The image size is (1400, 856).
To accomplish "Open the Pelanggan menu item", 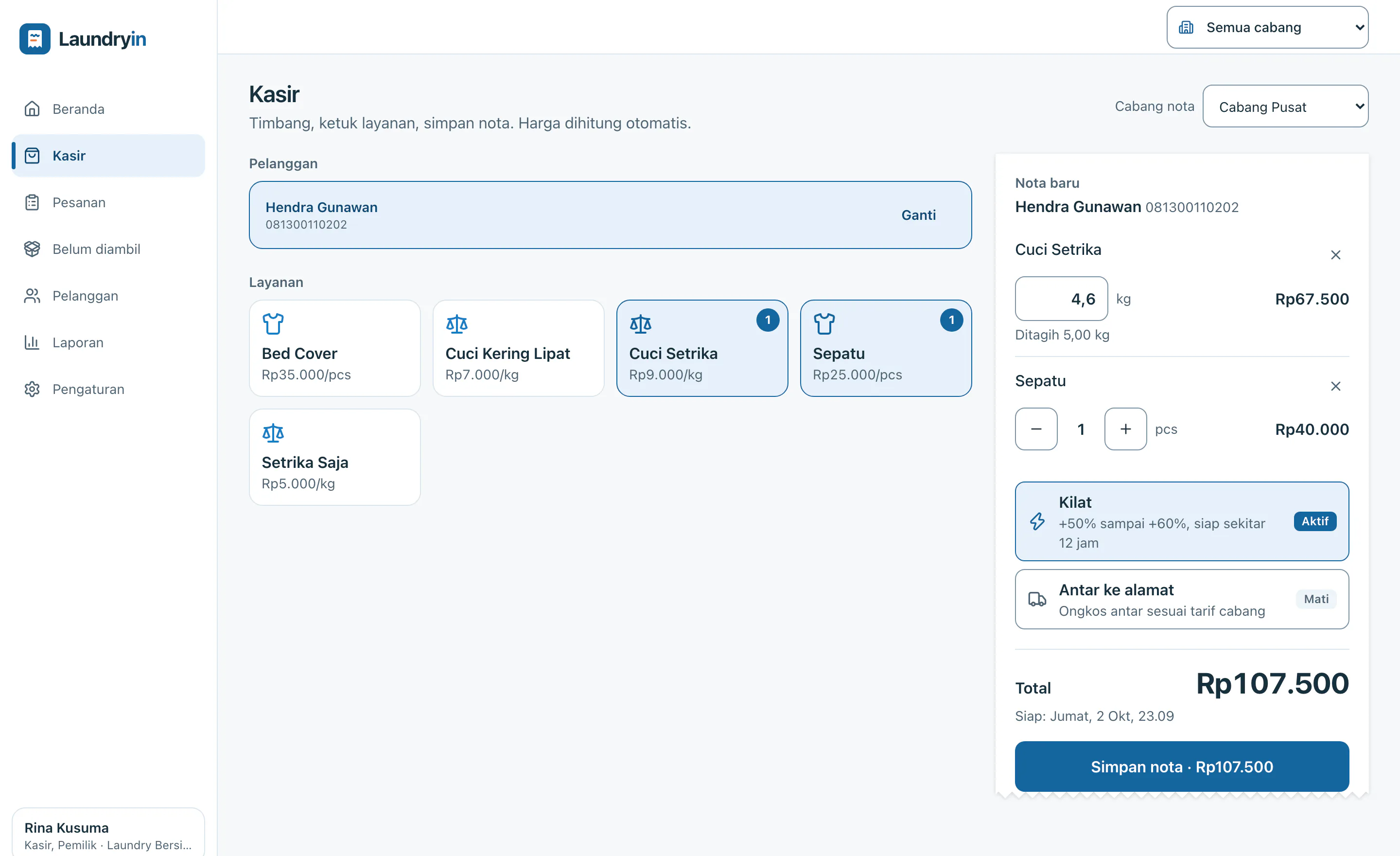I will pyautogui.click(x=108, y=296).
